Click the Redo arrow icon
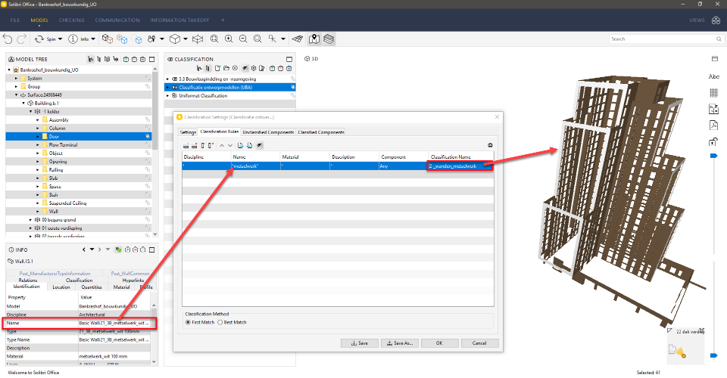 coord(21,39)
